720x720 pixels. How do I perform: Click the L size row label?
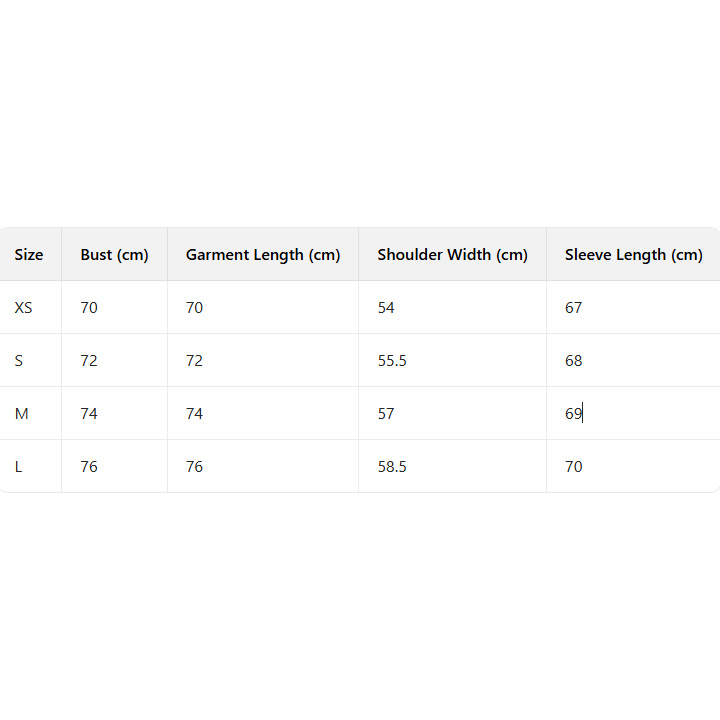tap(19, 467)
